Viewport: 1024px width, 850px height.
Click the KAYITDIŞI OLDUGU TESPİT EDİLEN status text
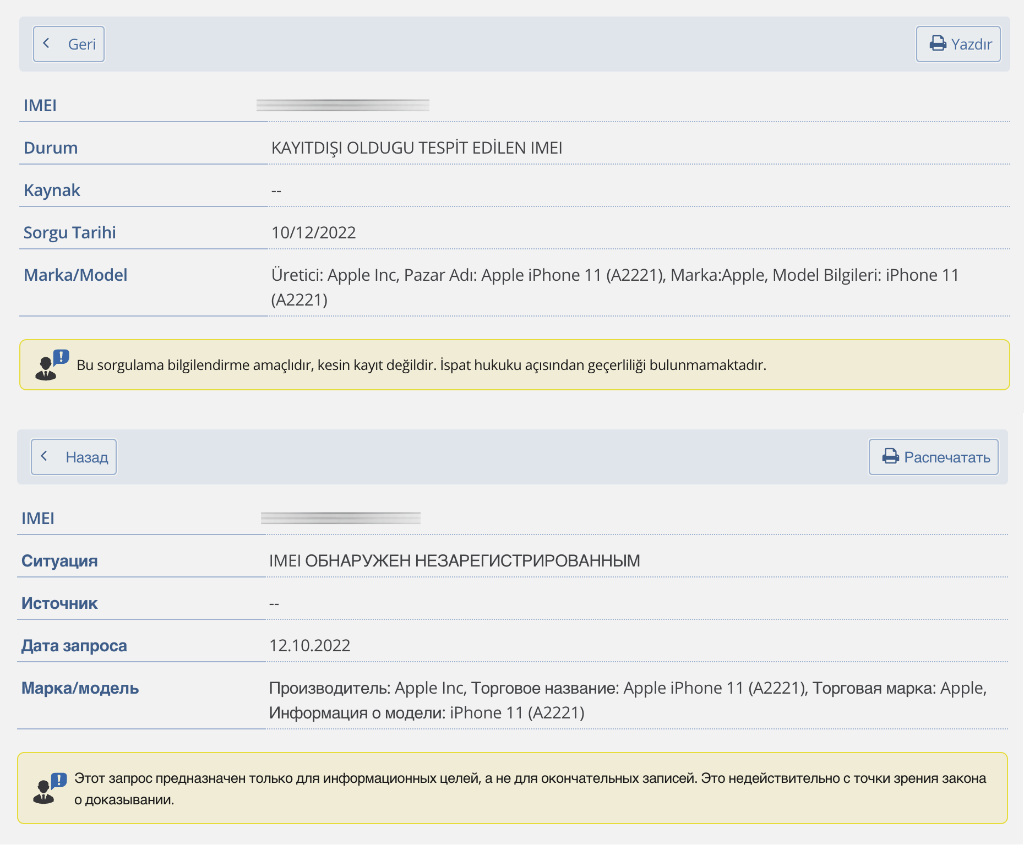tap(417, 148)
